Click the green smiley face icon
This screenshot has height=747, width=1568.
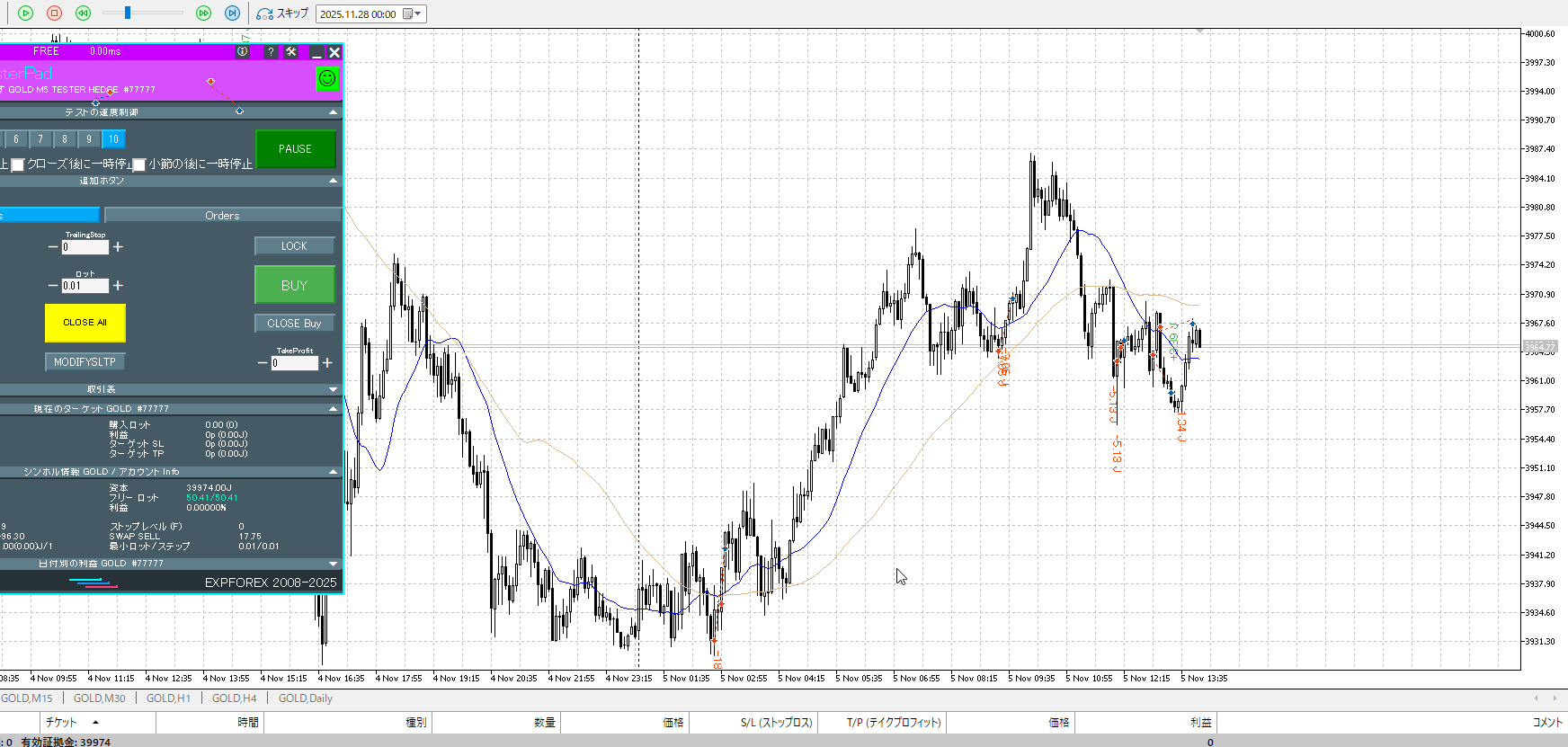coord(327,78)
